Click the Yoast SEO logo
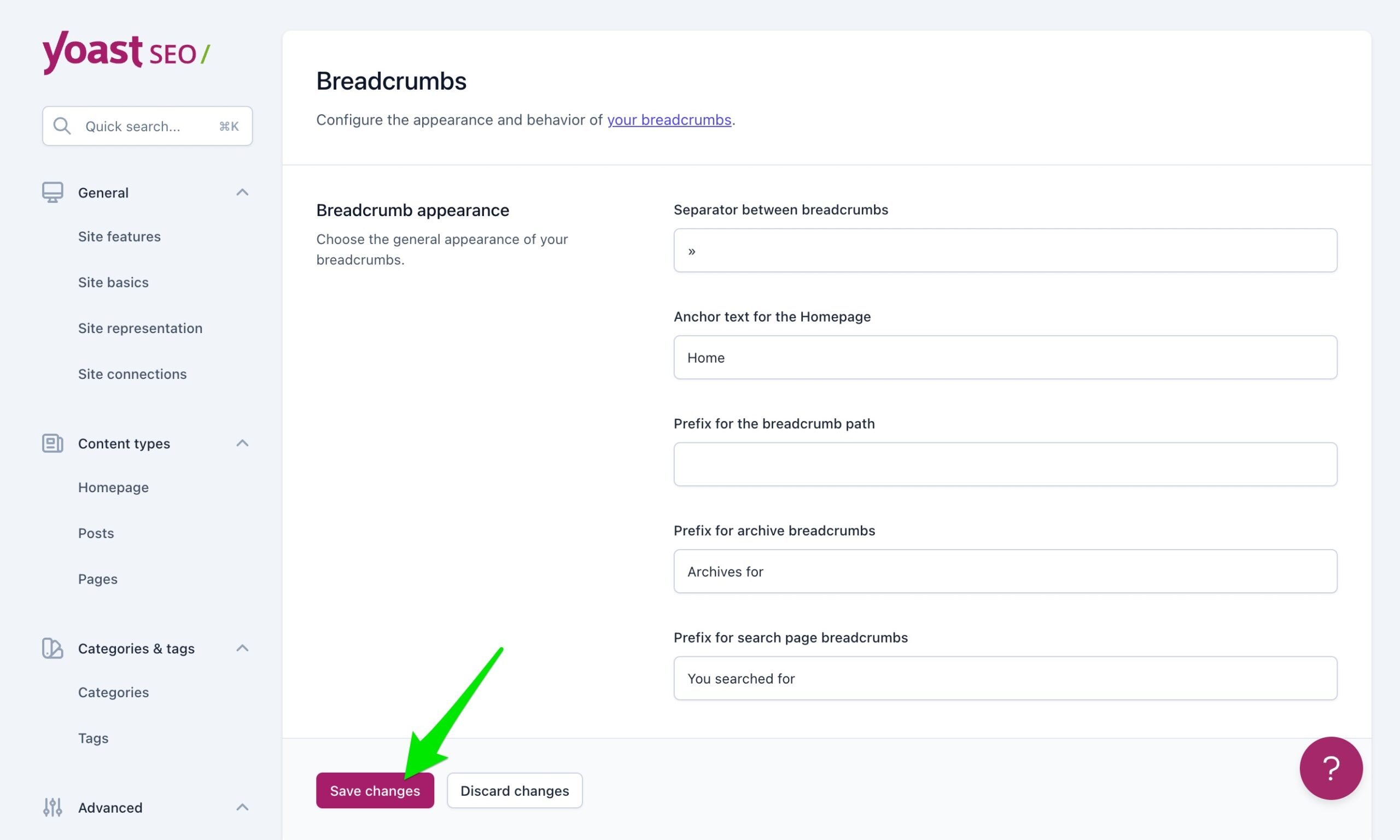The width and height of the screenshot is (1400, 840). pos(126,52)
